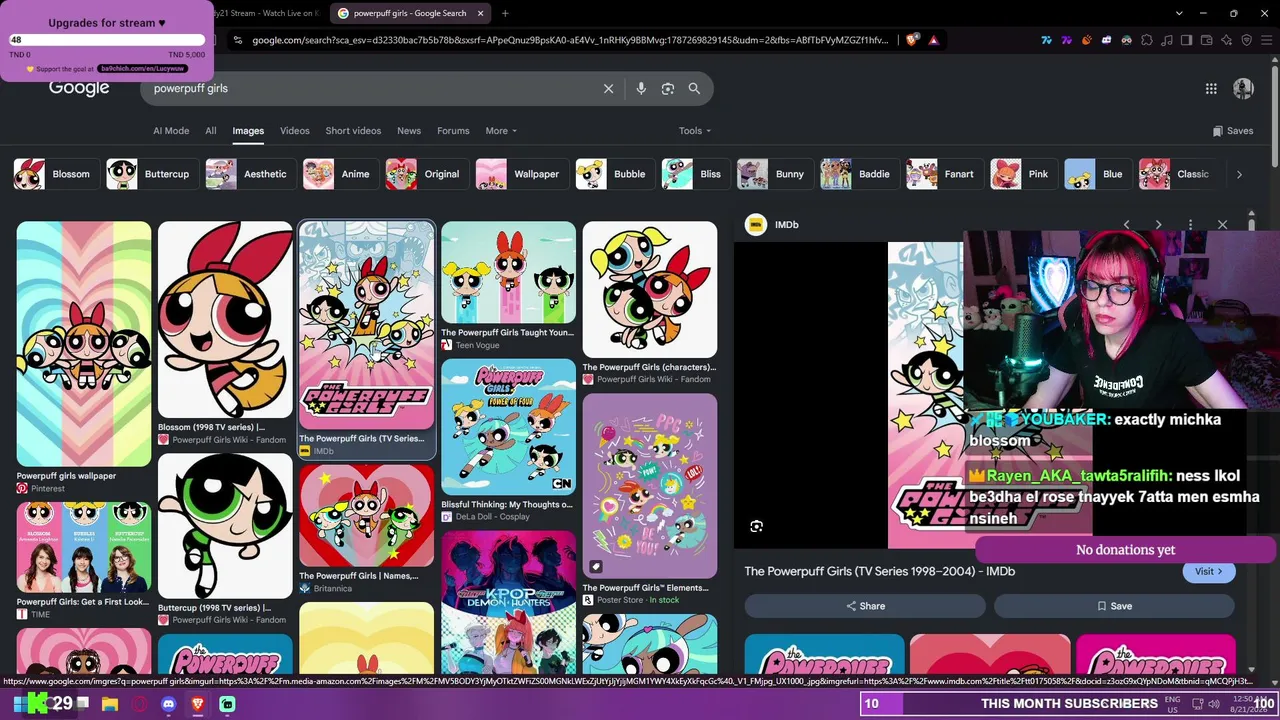Open the tab search dropdown arrow
Viewport: 1280px width, 720px height.
click(1179, 13)
